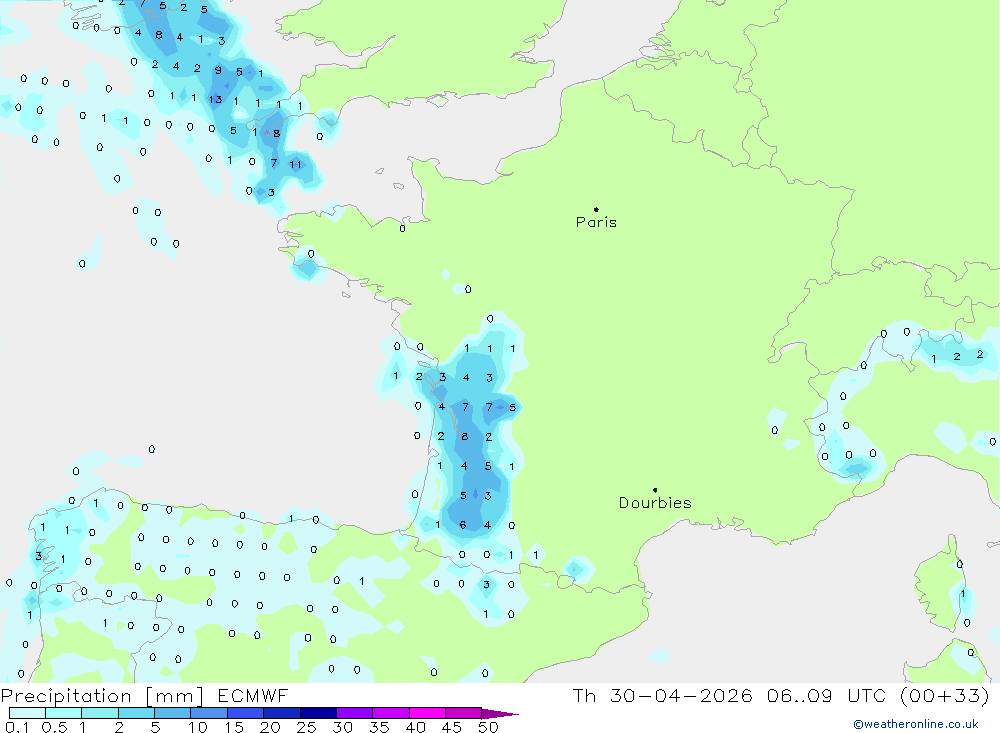
Task: Select the 40–45 mm magenta legend swatch
Action: pyautogui.click(x=427, y=713)
